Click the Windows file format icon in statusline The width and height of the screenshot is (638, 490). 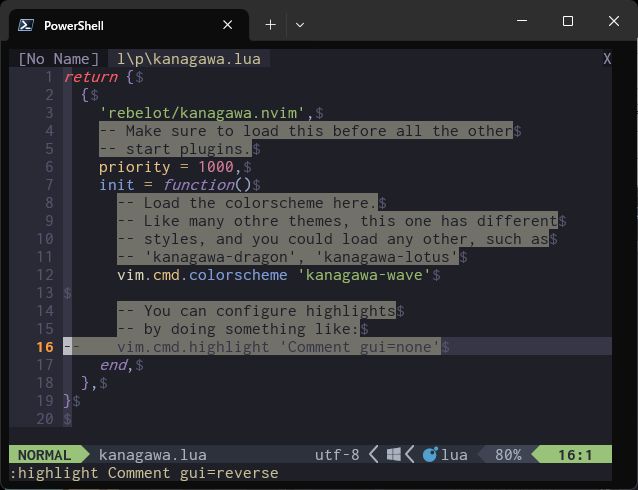pyautogui.click(x=395, y=455)
